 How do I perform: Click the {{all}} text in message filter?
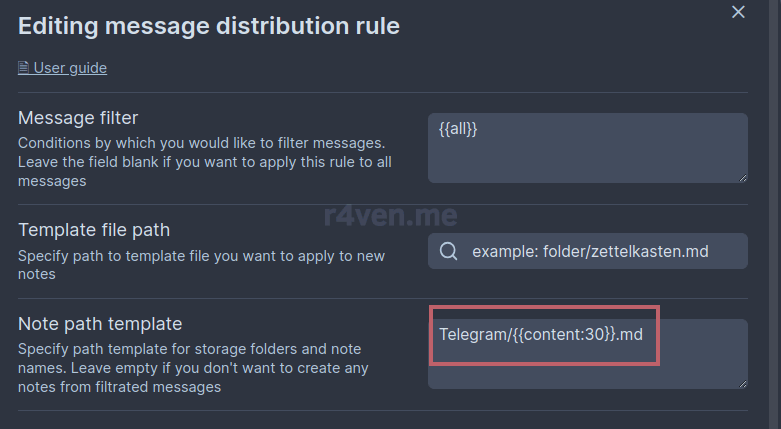click(x=458, y=129)
